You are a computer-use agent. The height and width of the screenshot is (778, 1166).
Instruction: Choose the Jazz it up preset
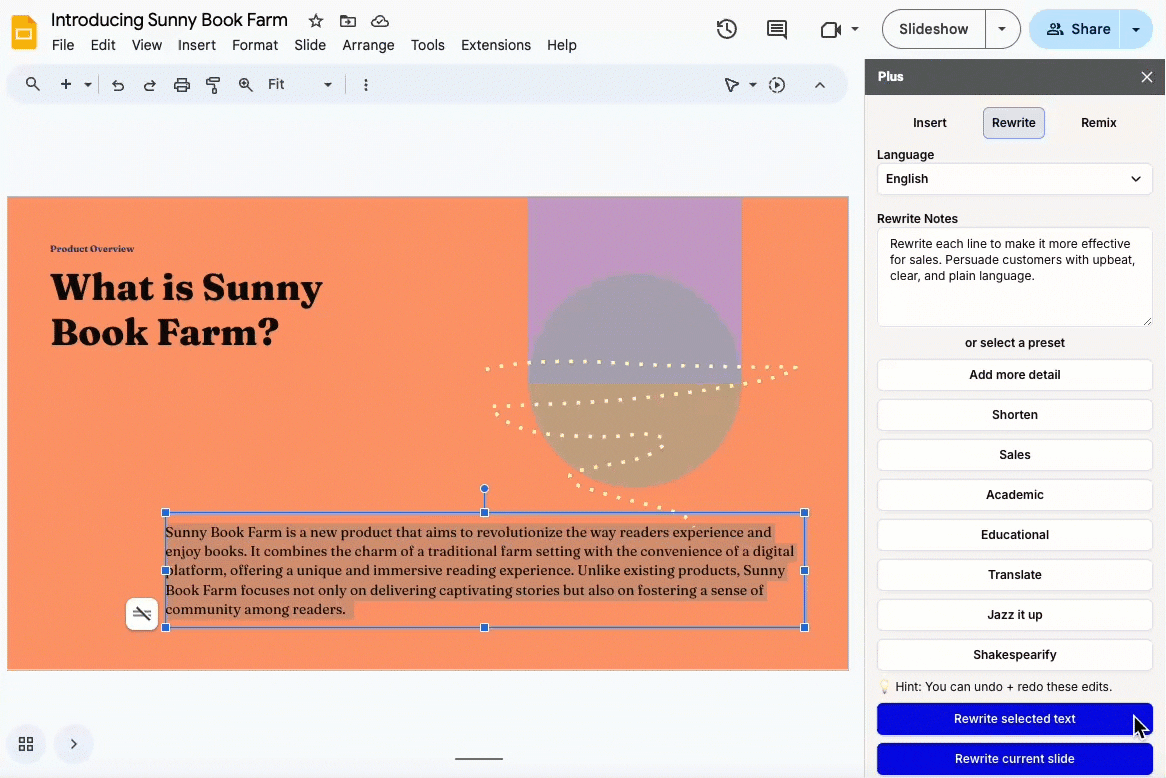pos(1014,615)
